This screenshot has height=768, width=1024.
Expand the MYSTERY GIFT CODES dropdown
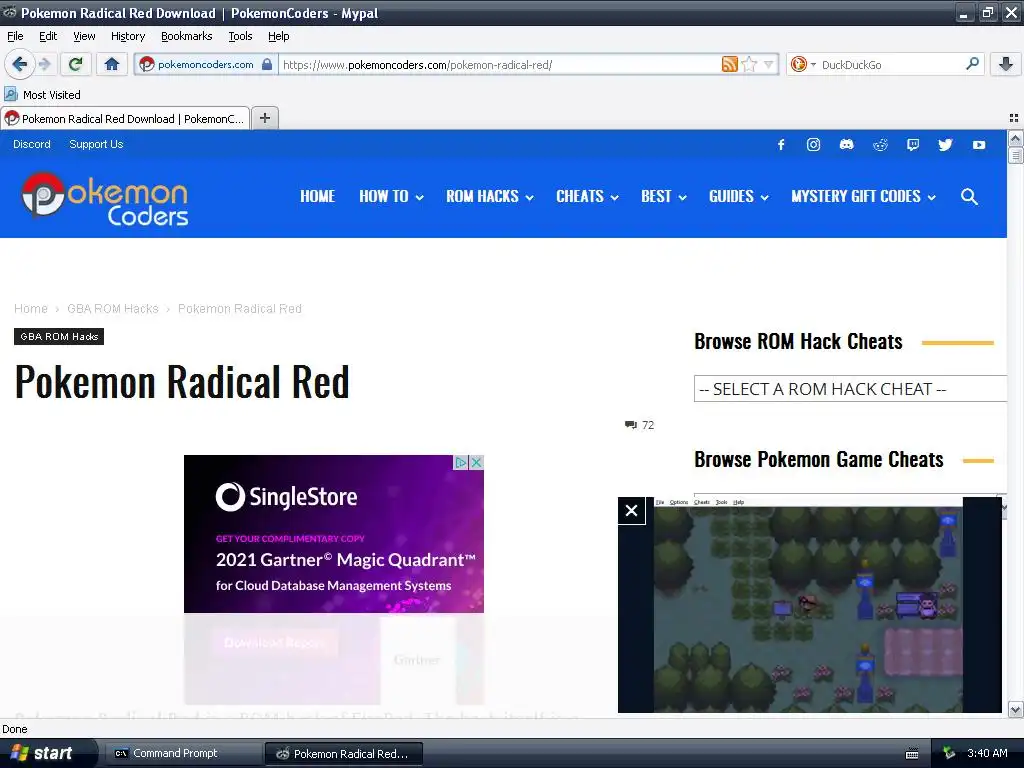point(863,197)
